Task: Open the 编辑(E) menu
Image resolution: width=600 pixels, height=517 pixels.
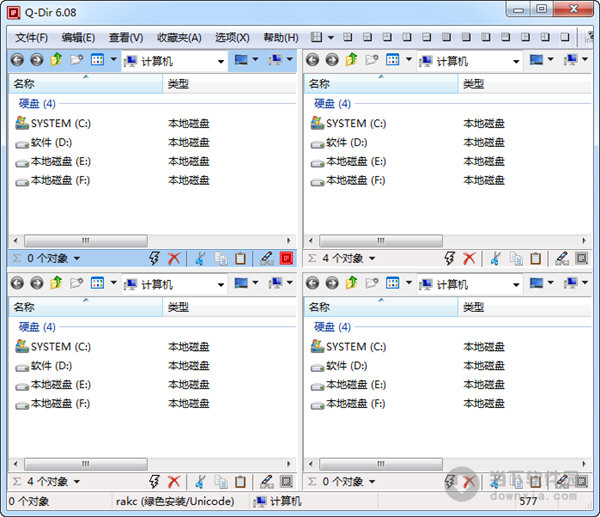Action: pyautogui.click(x=78, y=38)
